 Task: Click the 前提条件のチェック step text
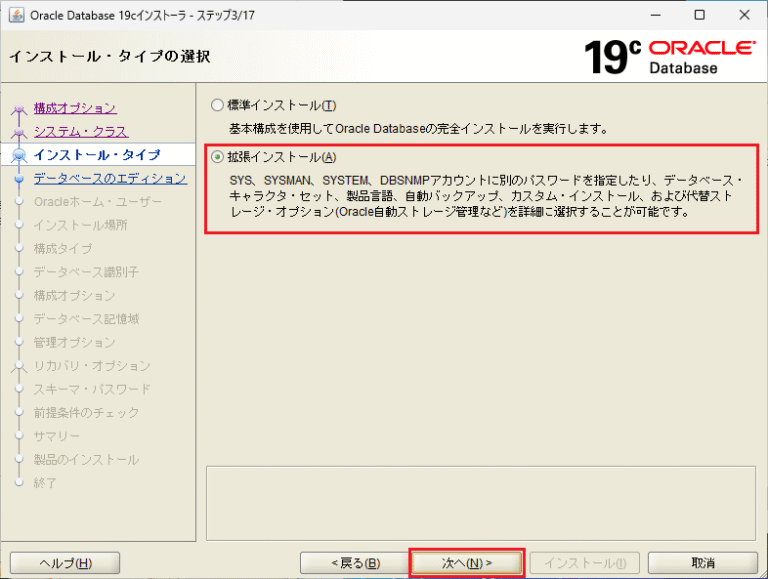click(86, 413)
